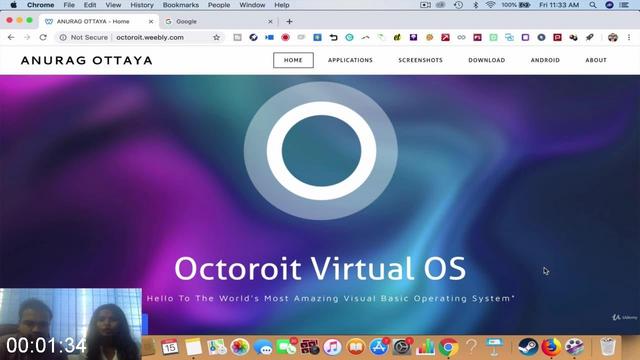Screen dimensions: 640x360
Task: Reload the octoroit.weebly.com page
Action: coord(43,37)
